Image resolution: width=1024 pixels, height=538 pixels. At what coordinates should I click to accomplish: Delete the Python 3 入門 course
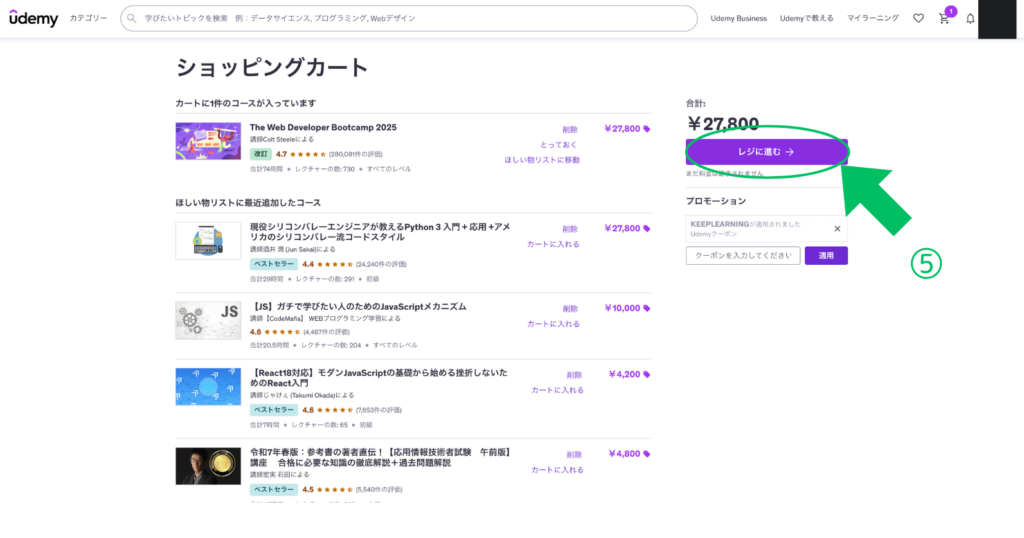[570, 229]
